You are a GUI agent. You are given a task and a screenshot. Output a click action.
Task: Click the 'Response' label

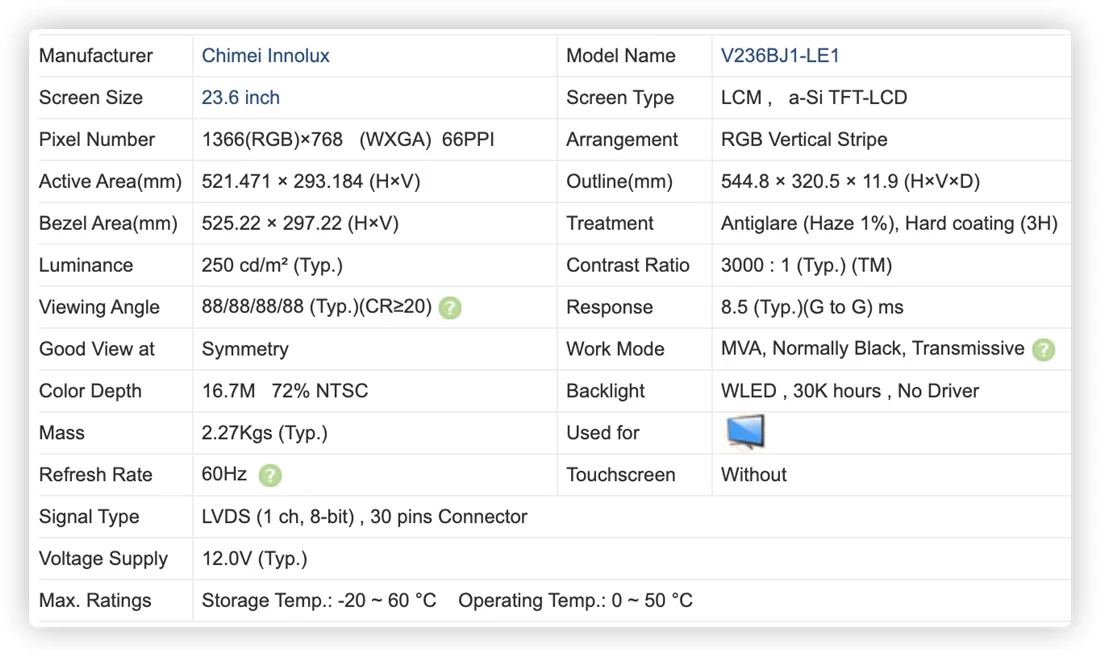[609, 307]
